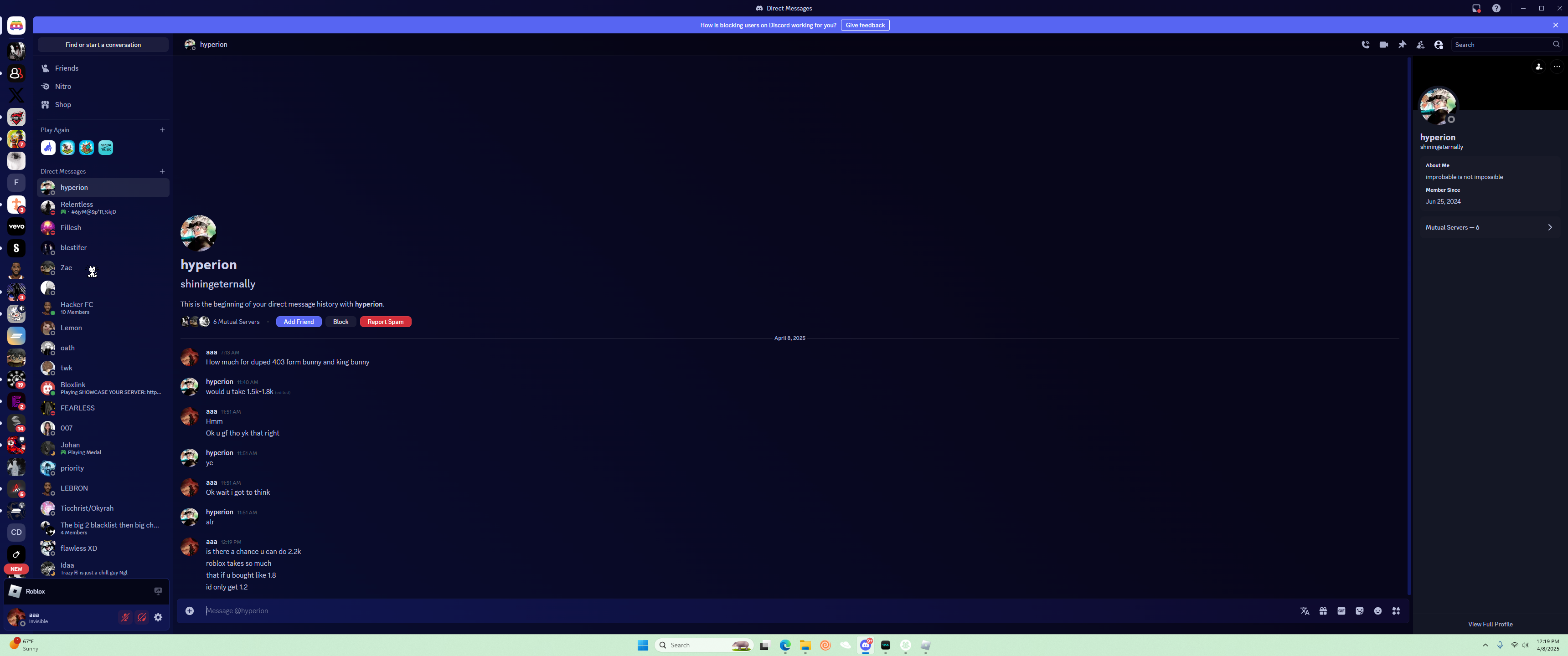The height and width of the screenshot is (656, 1568).
Task: Open the Shop page
Action: 63,105
